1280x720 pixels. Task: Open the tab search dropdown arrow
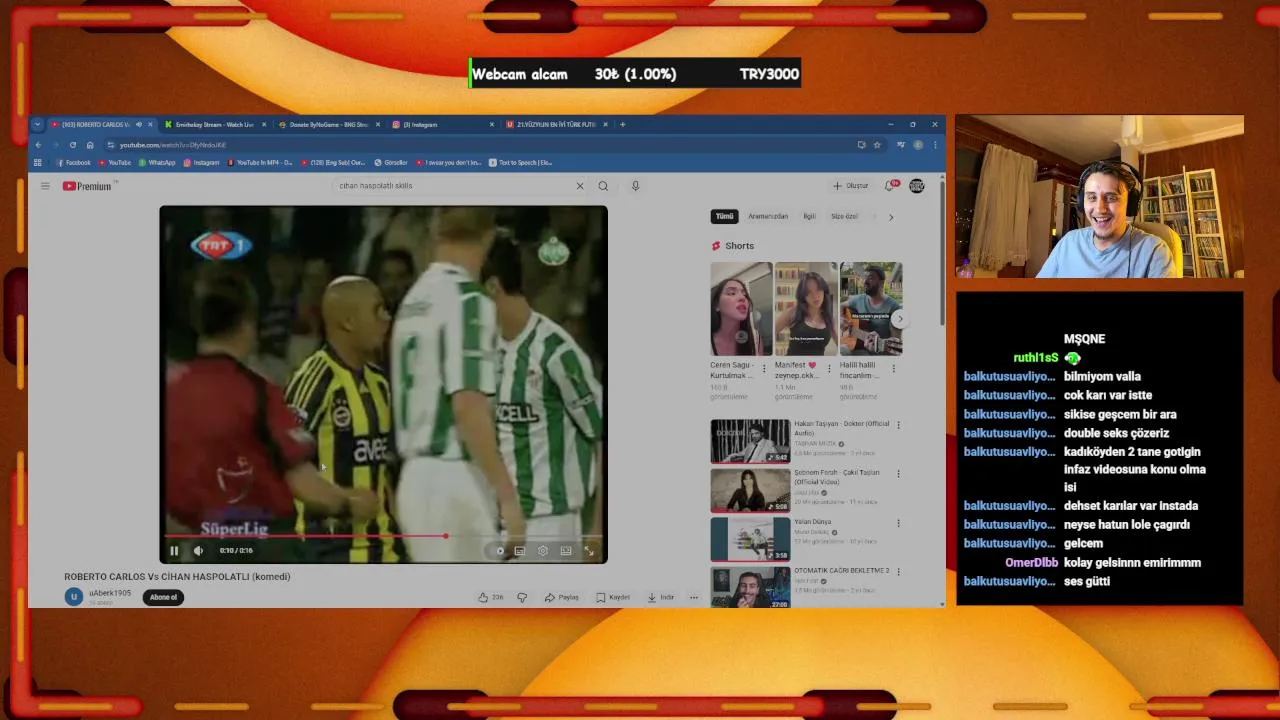pos(37,125)
